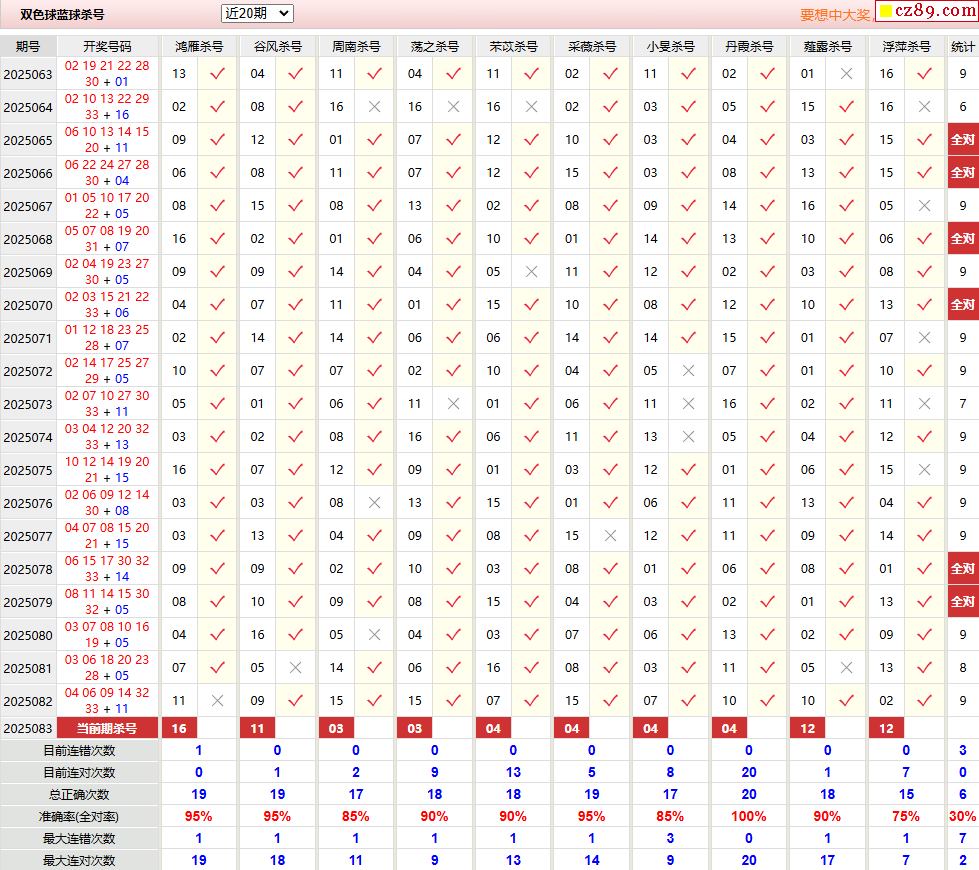This screenshot has height=870, width=979.
Task: Click the 全对 badge in row 2025068
Action: tap(963, 239)
